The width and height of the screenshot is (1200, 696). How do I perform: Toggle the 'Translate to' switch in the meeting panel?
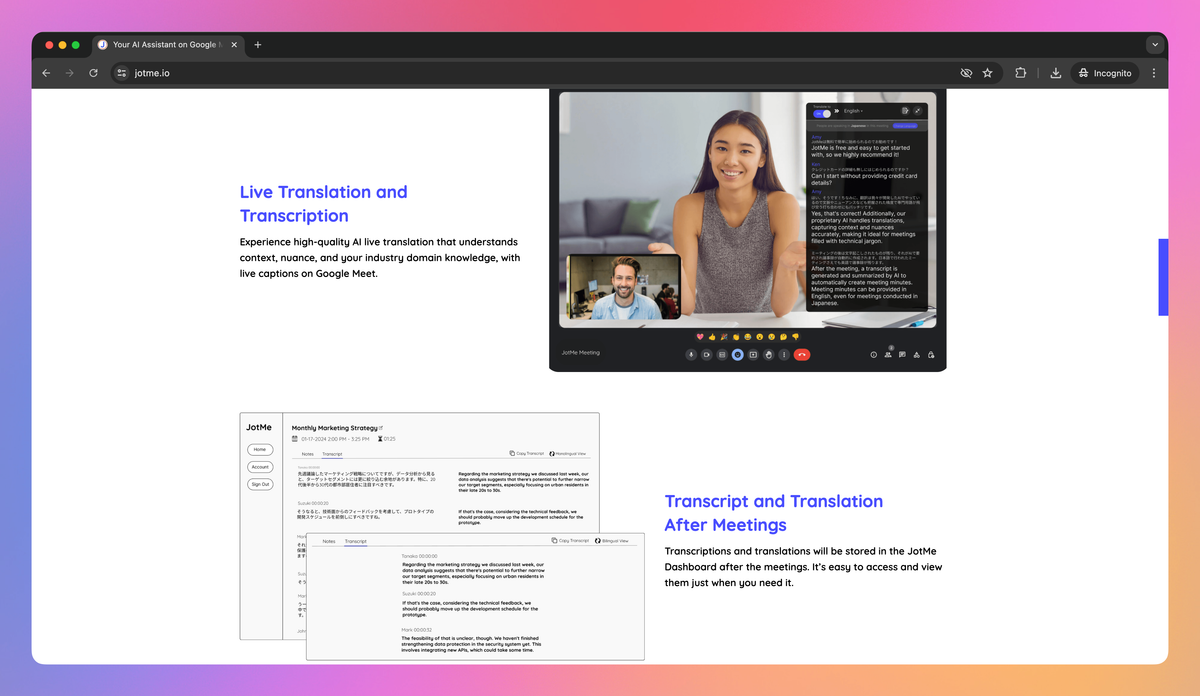click(822, 114)
